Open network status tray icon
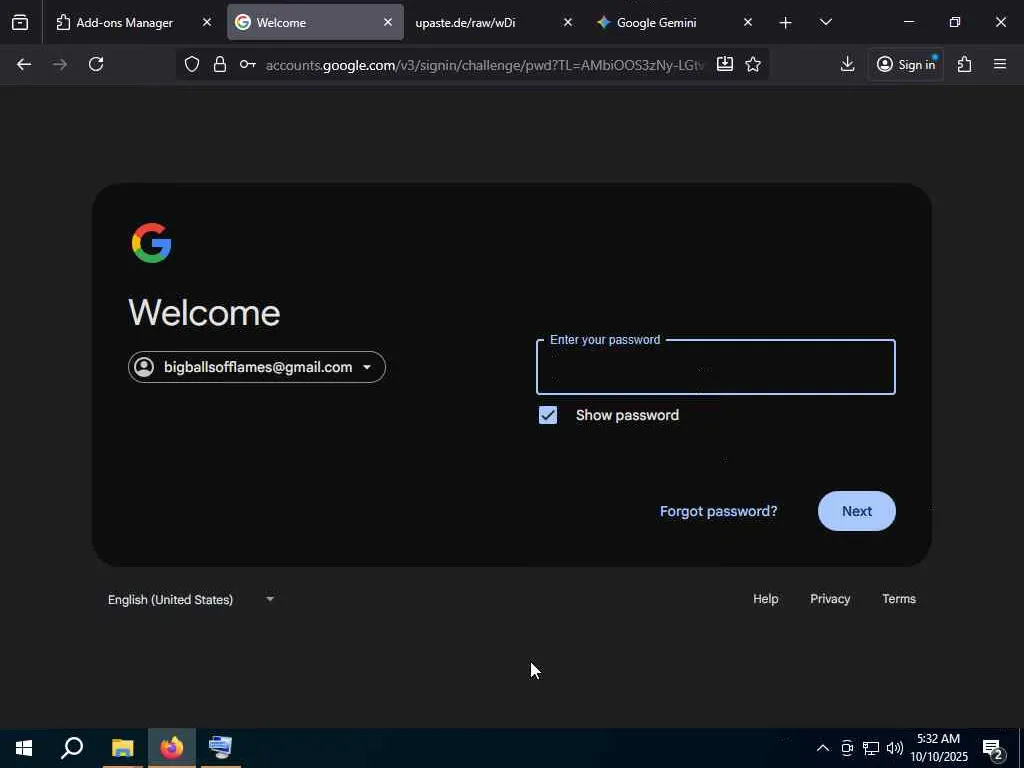Screen dimensions: 1024x768 click(871, 748)
